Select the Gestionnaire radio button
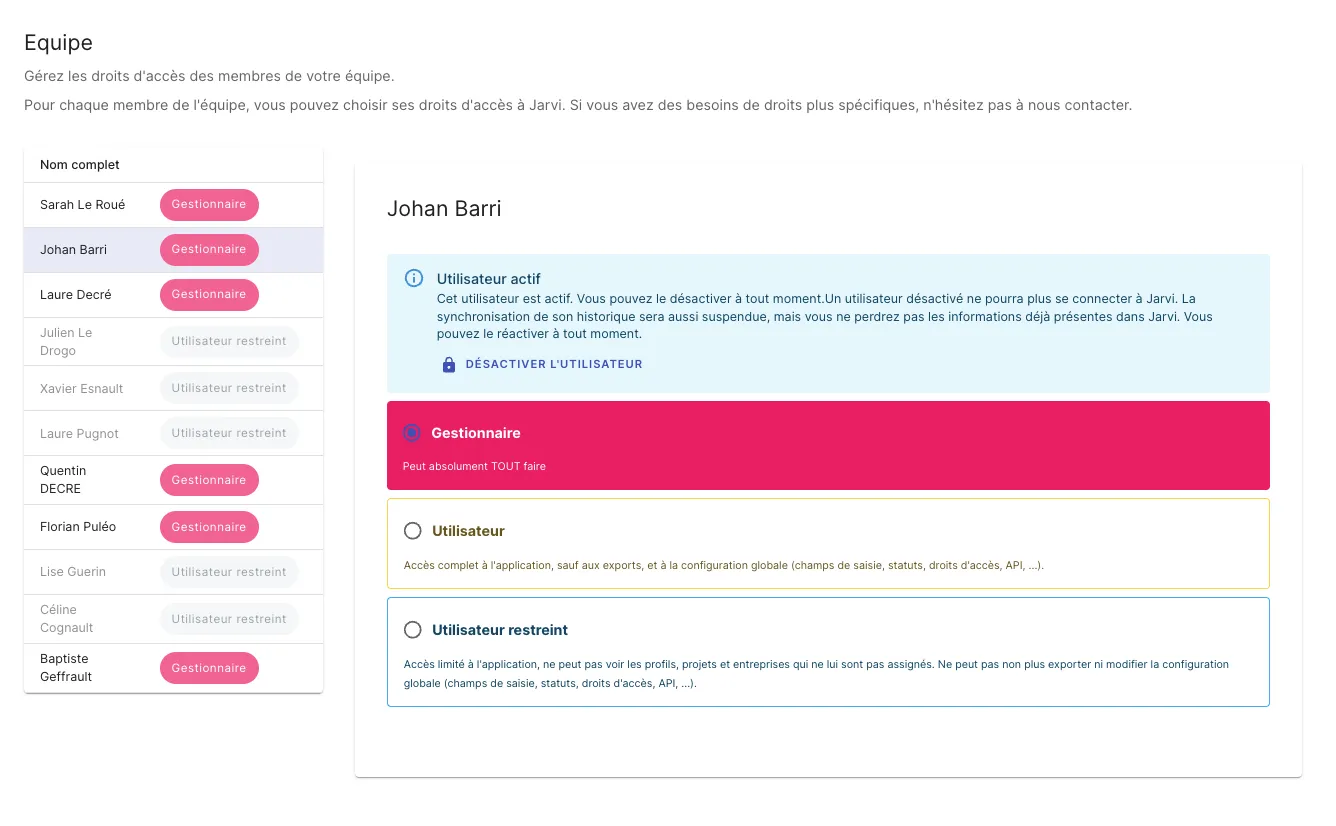This screenshot has height=826, width=1336. [411, 433]
